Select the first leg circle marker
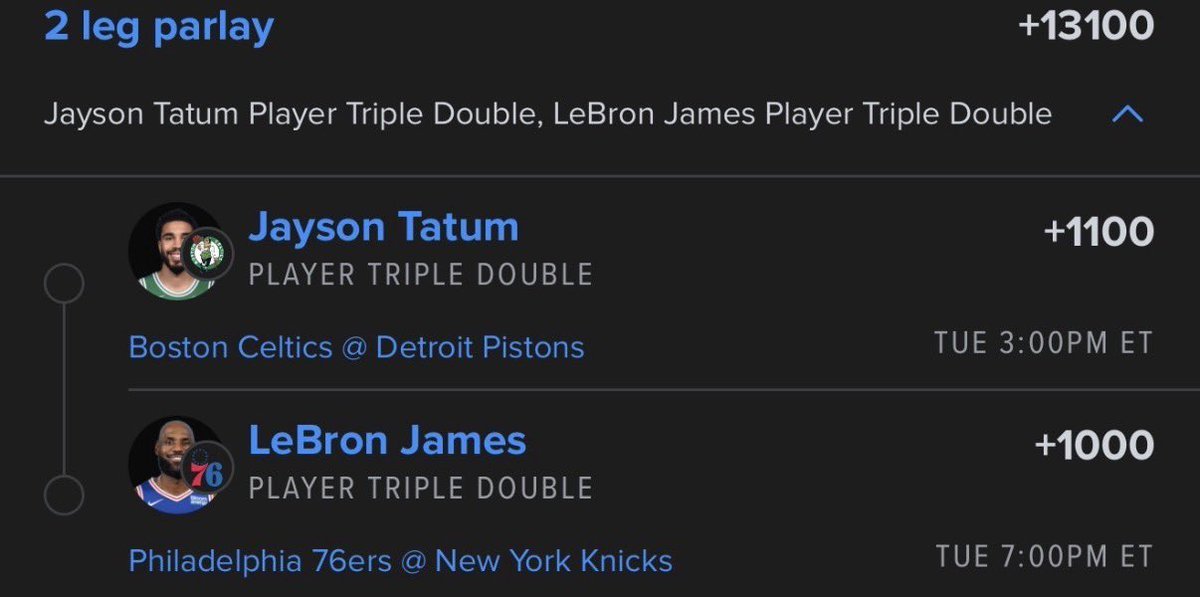The width and height of the screenshot is (1200, 597). [64, 285]
